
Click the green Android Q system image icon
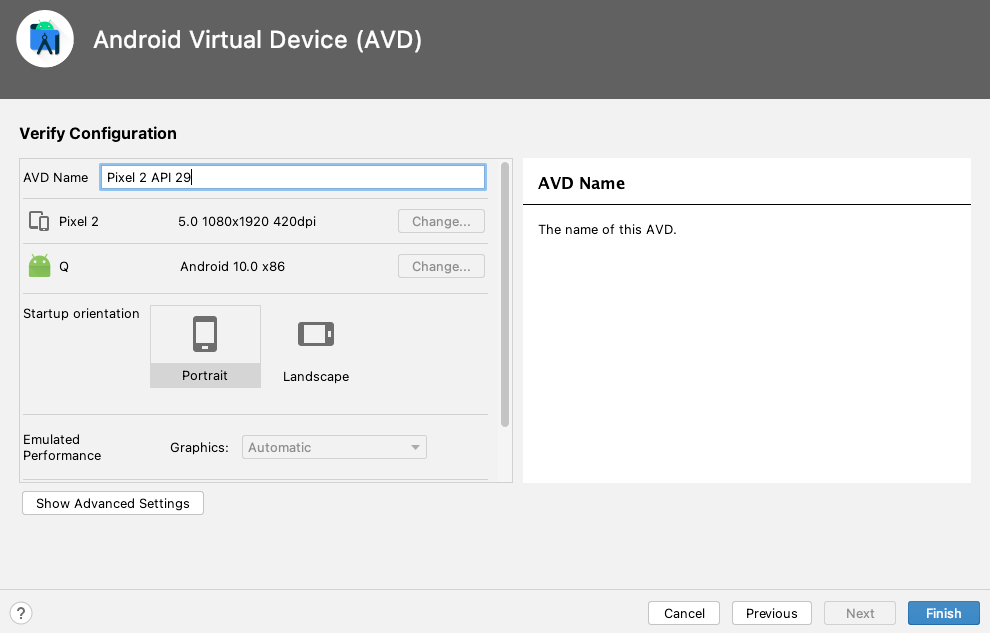[39, 266]
